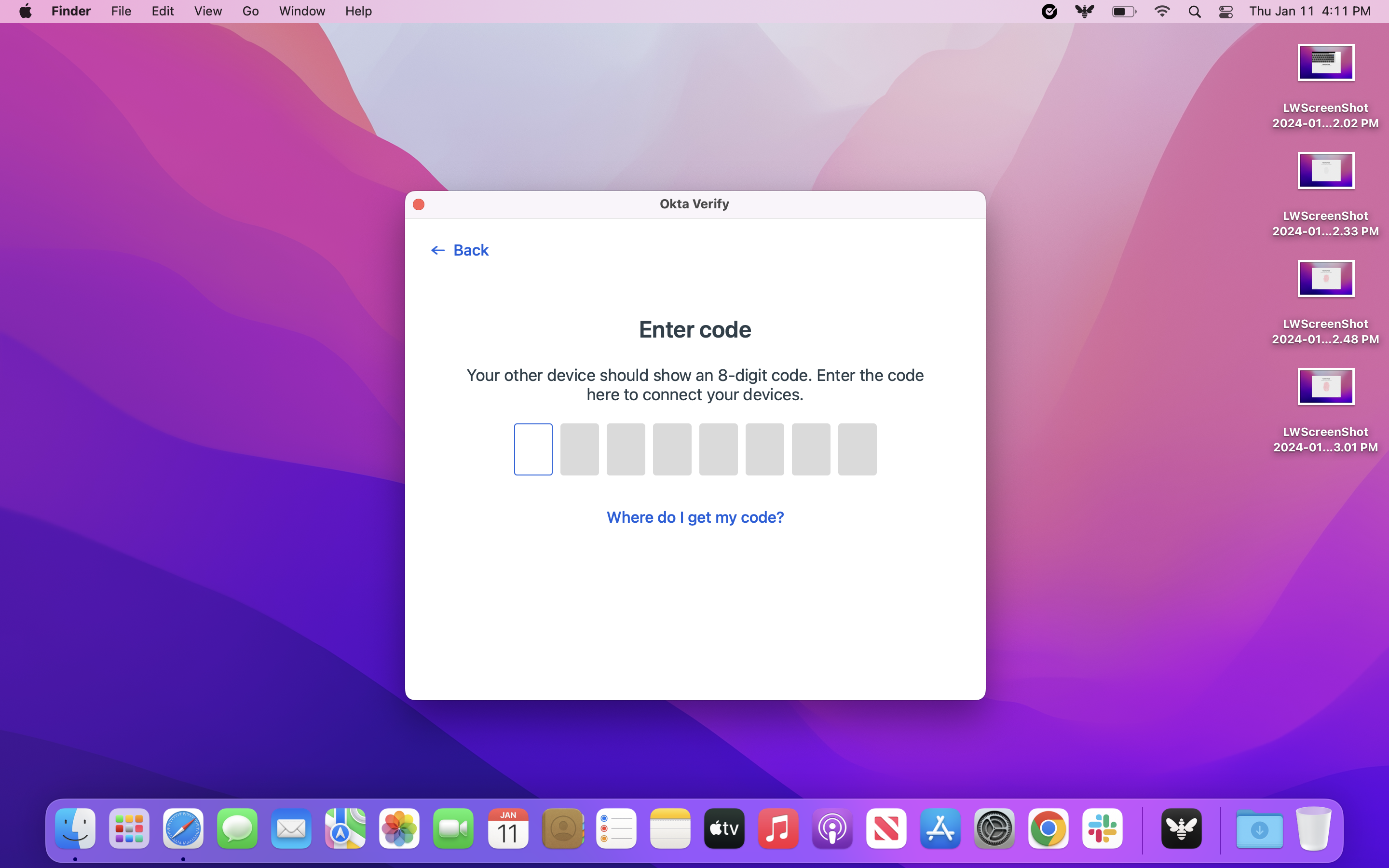This screenshot has height=868, width=1389.
Task: Open Reminders from the Dock
Action: tap(616, 828)
